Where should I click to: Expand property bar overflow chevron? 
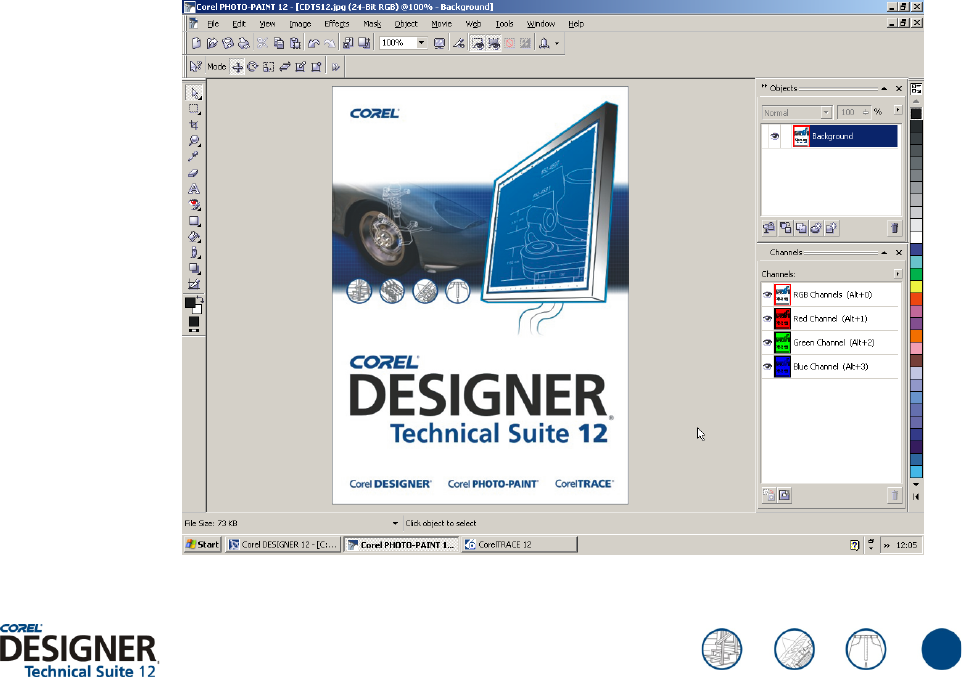coord(336,67)
